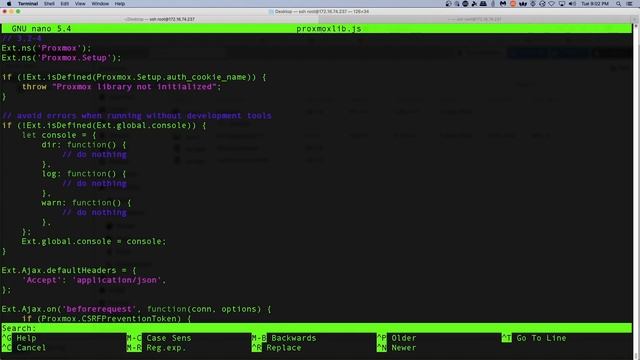The image size is (640, 360).
Task: Click the 'Accept': 'application/json' line
Action: click(x=94, y=280)
